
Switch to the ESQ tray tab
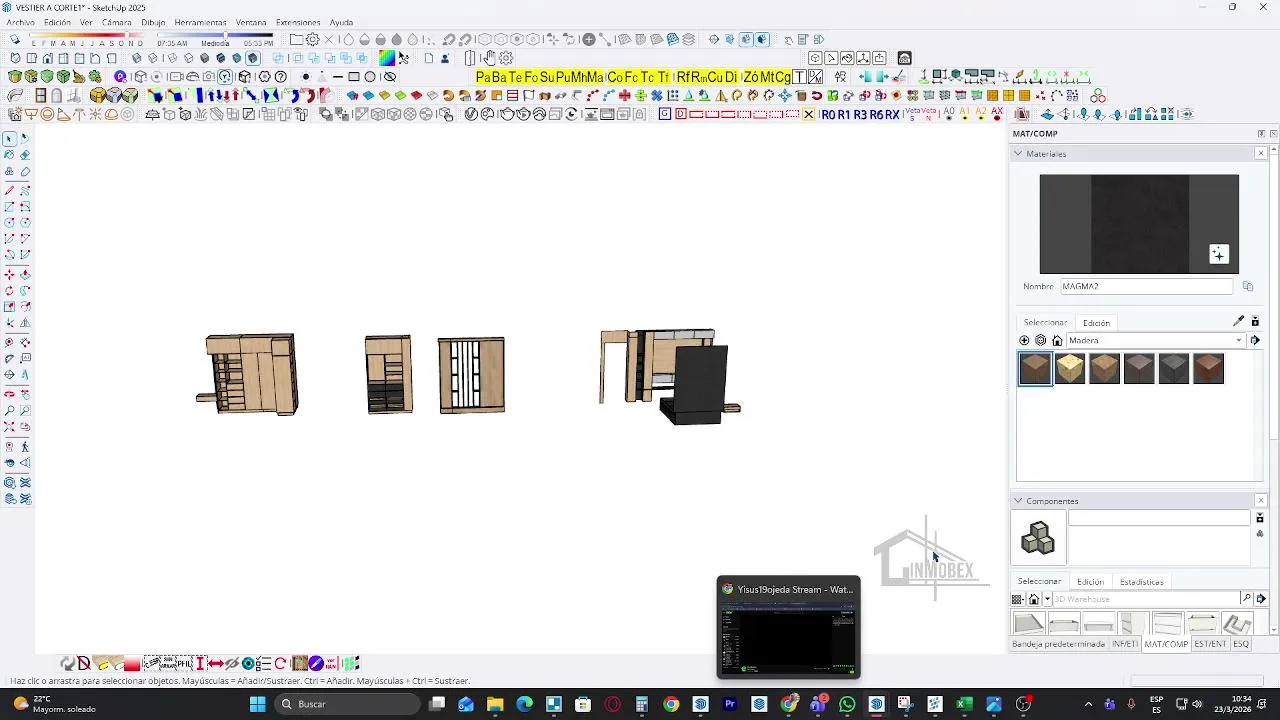pyautogui.click(x=1241, y=644)
